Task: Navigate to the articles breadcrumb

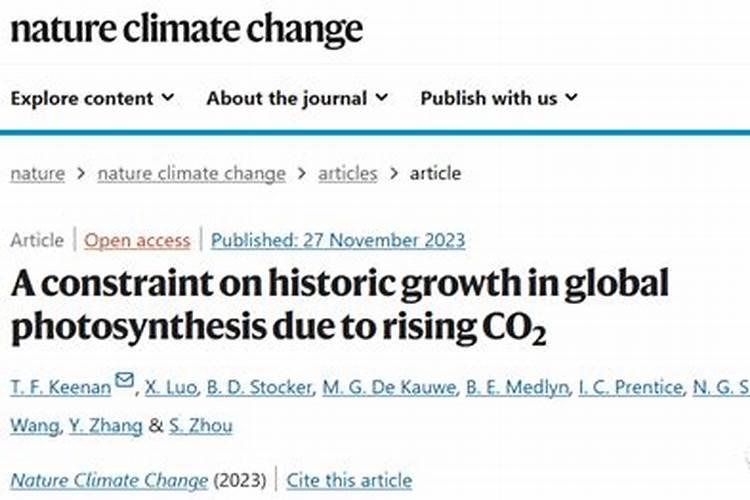Action: click(348, 173)
